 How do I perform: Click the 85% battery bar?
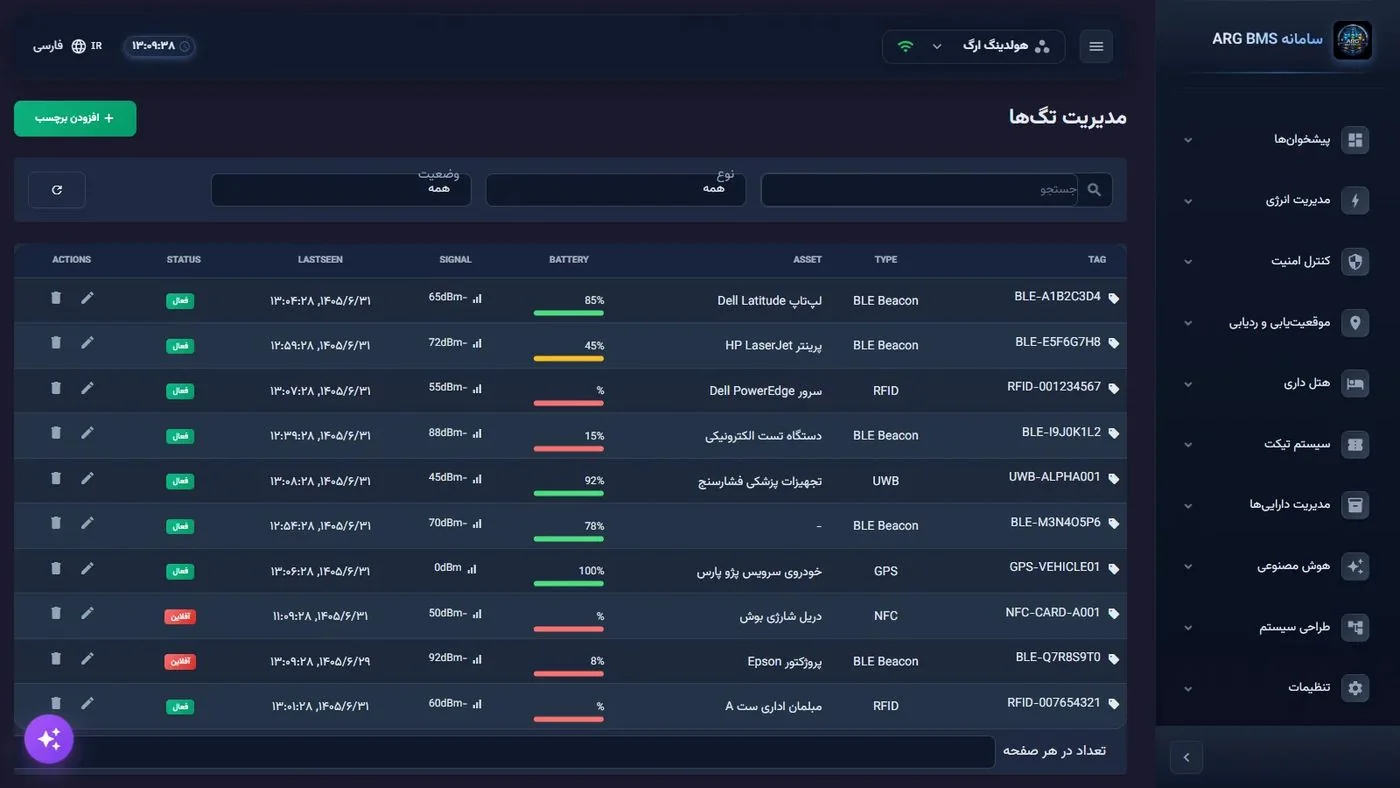click(568, 313)
